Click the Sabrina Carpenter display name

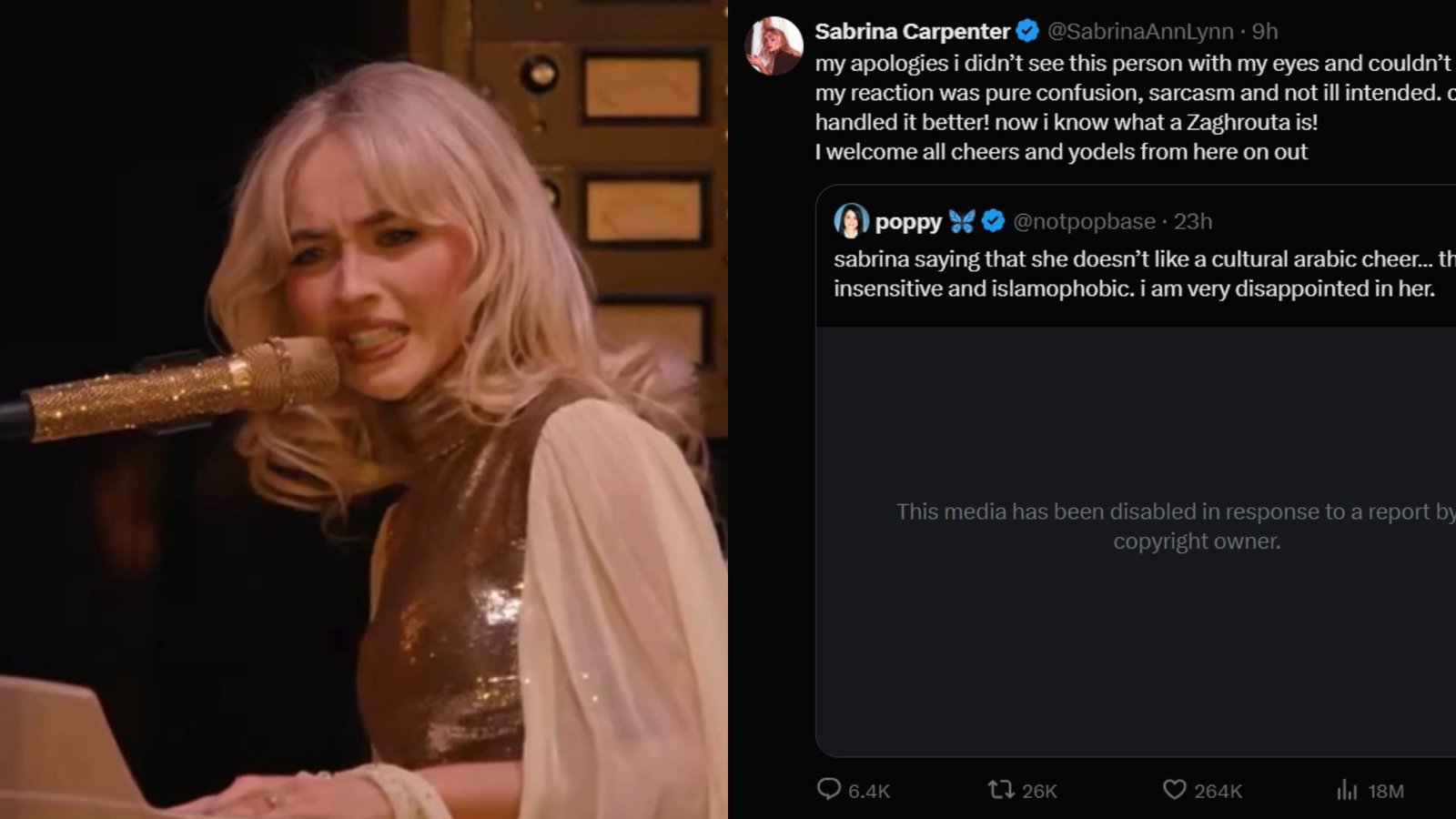[912, 31]
